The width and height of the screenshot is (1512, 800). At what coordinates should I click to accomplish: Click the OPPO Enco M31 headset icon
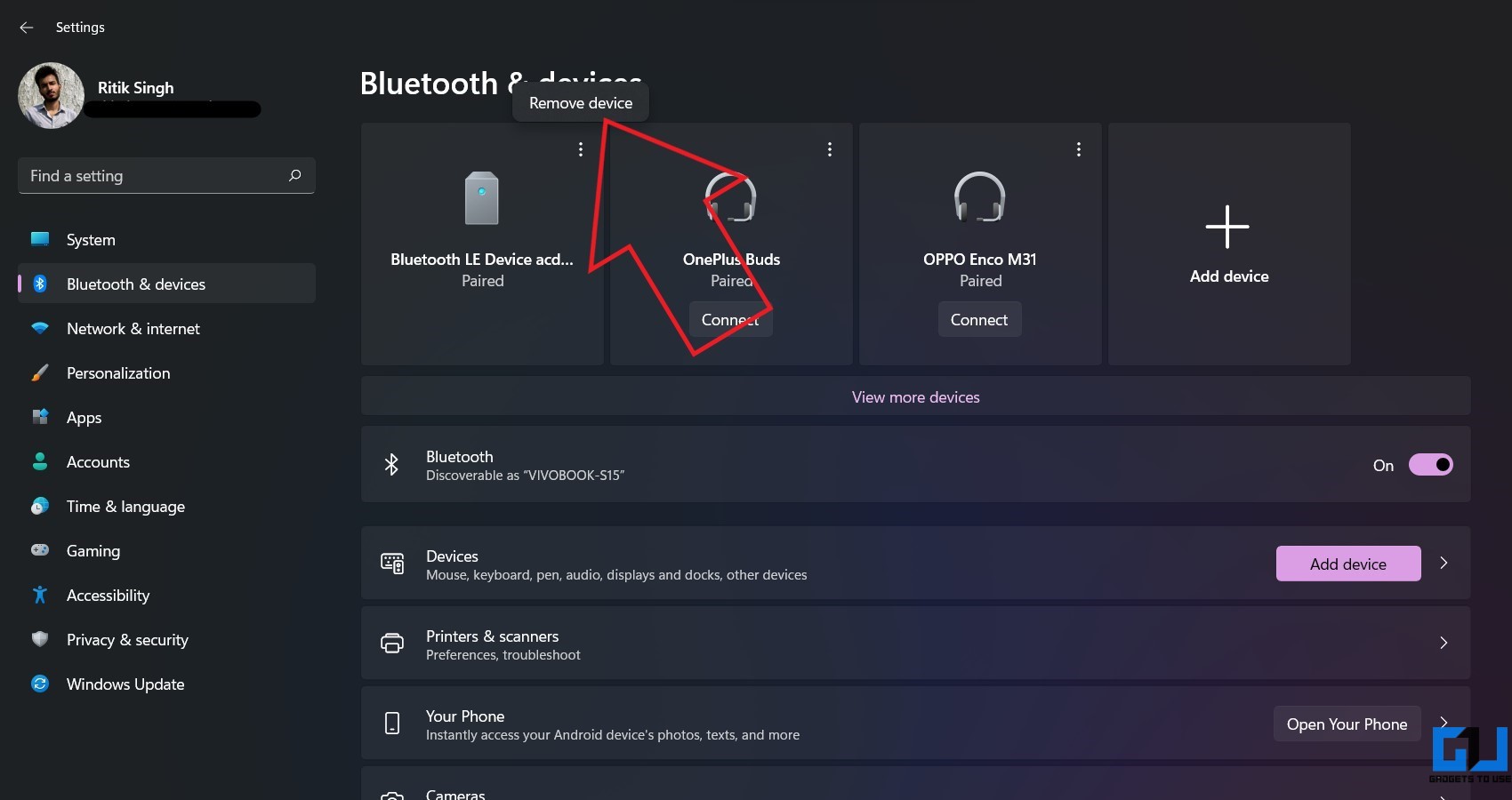980,196
